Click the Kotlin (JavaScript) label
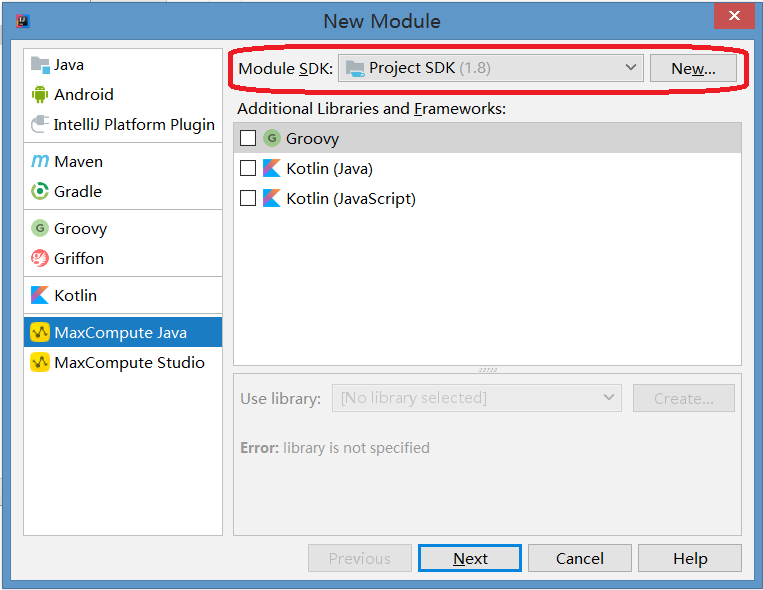Screen dimensions: 763x590 pos(351,199)
